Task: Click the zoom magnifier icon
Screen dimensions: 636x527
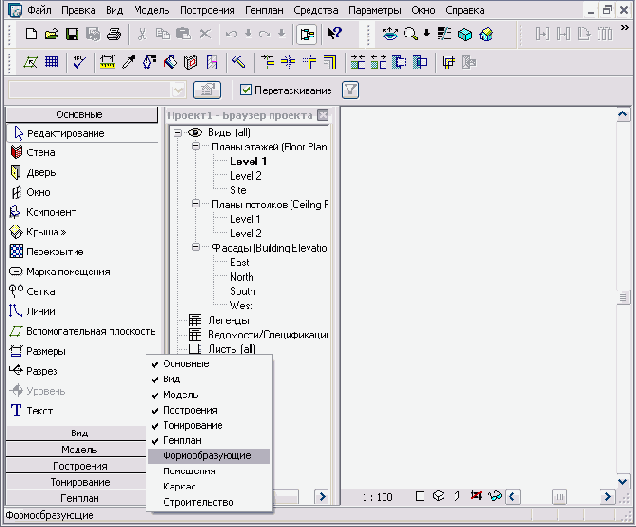Action: point(411,34)
